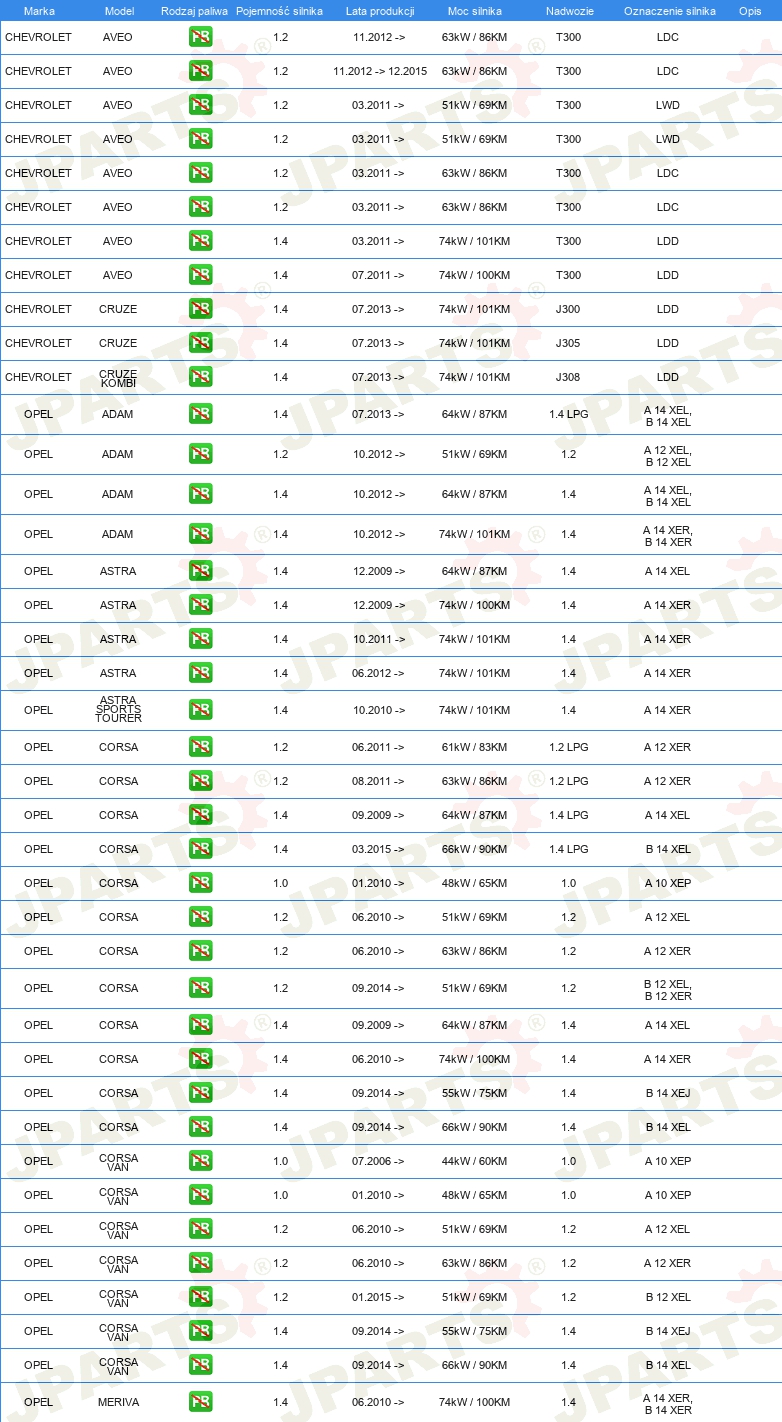Click fuel icon in the Cruze J305 row
The height and width of the screenshot is (1422, 782).
(x=200, y=343)
